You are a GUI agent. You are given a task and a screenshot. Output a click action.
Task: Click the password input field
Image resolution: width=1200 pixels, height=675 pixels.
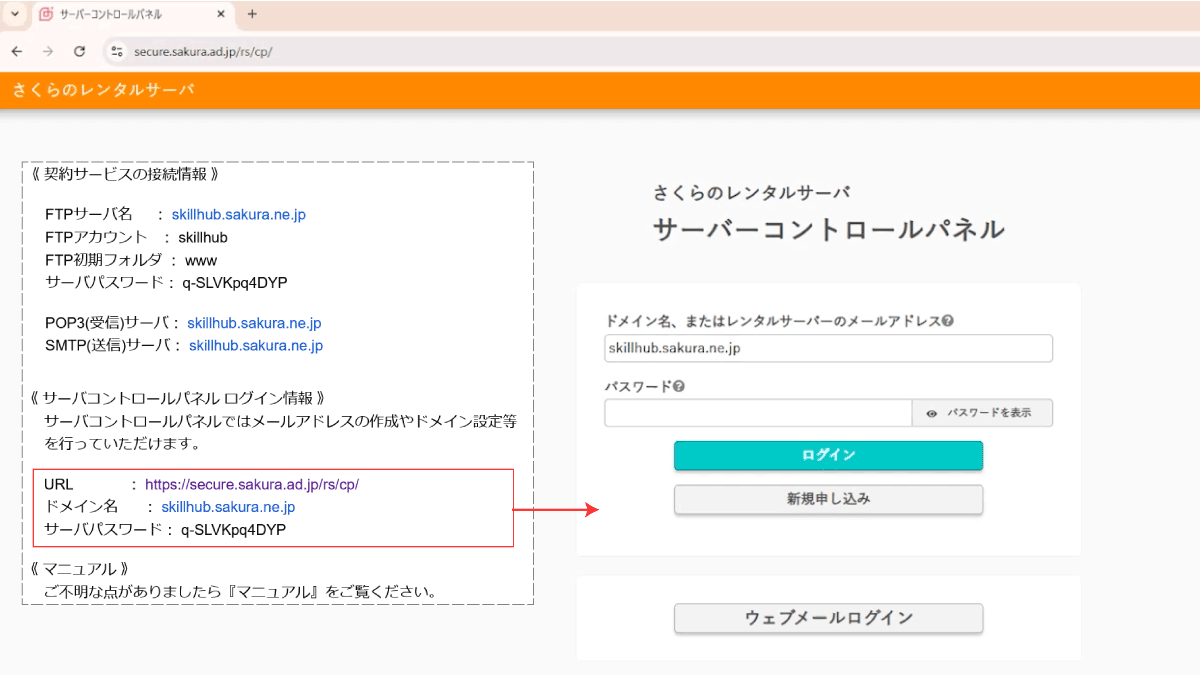(758, 413)
